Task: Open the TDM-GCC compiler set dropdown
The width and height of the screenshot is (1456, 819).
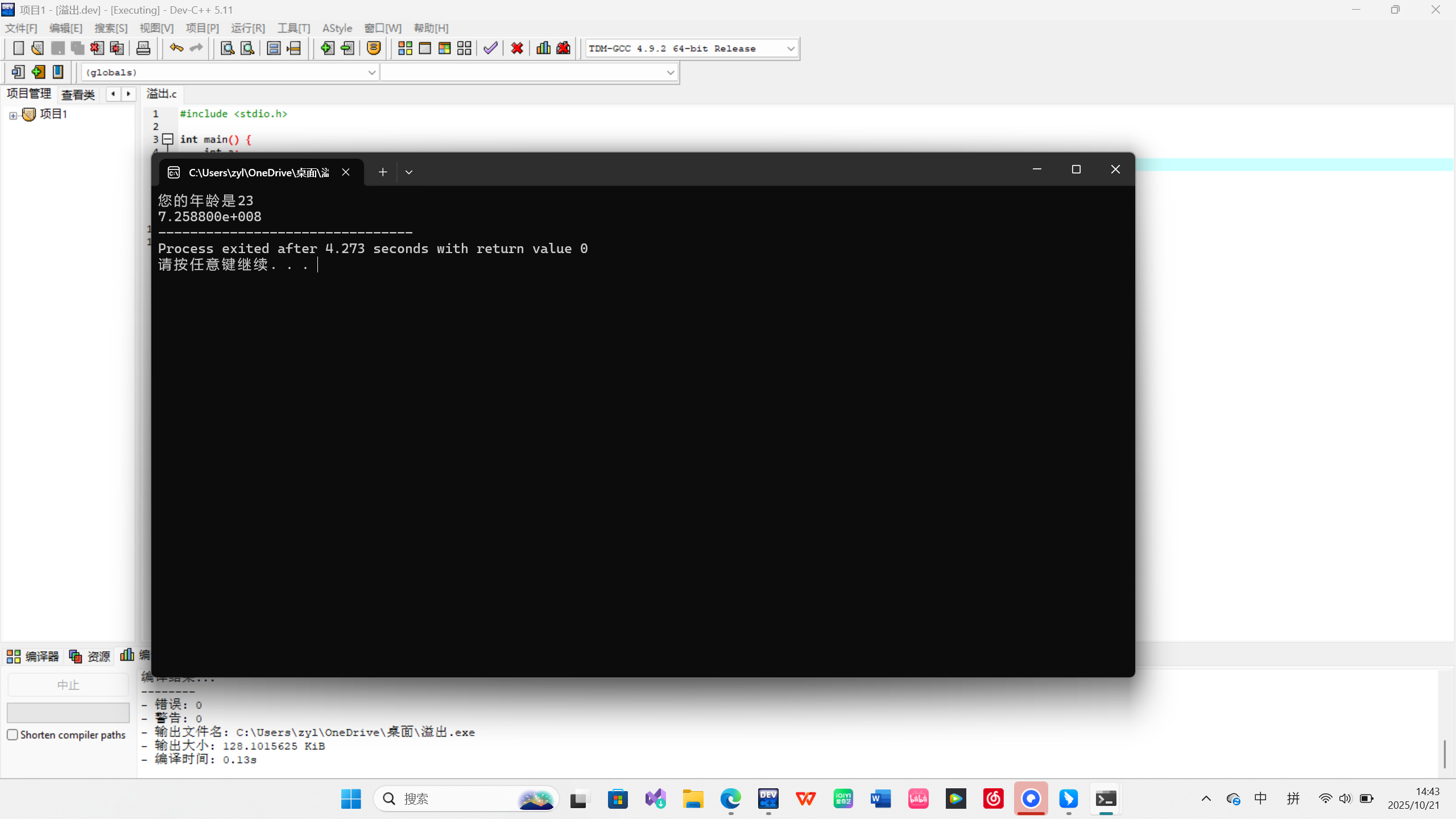Action: [791, 49]
